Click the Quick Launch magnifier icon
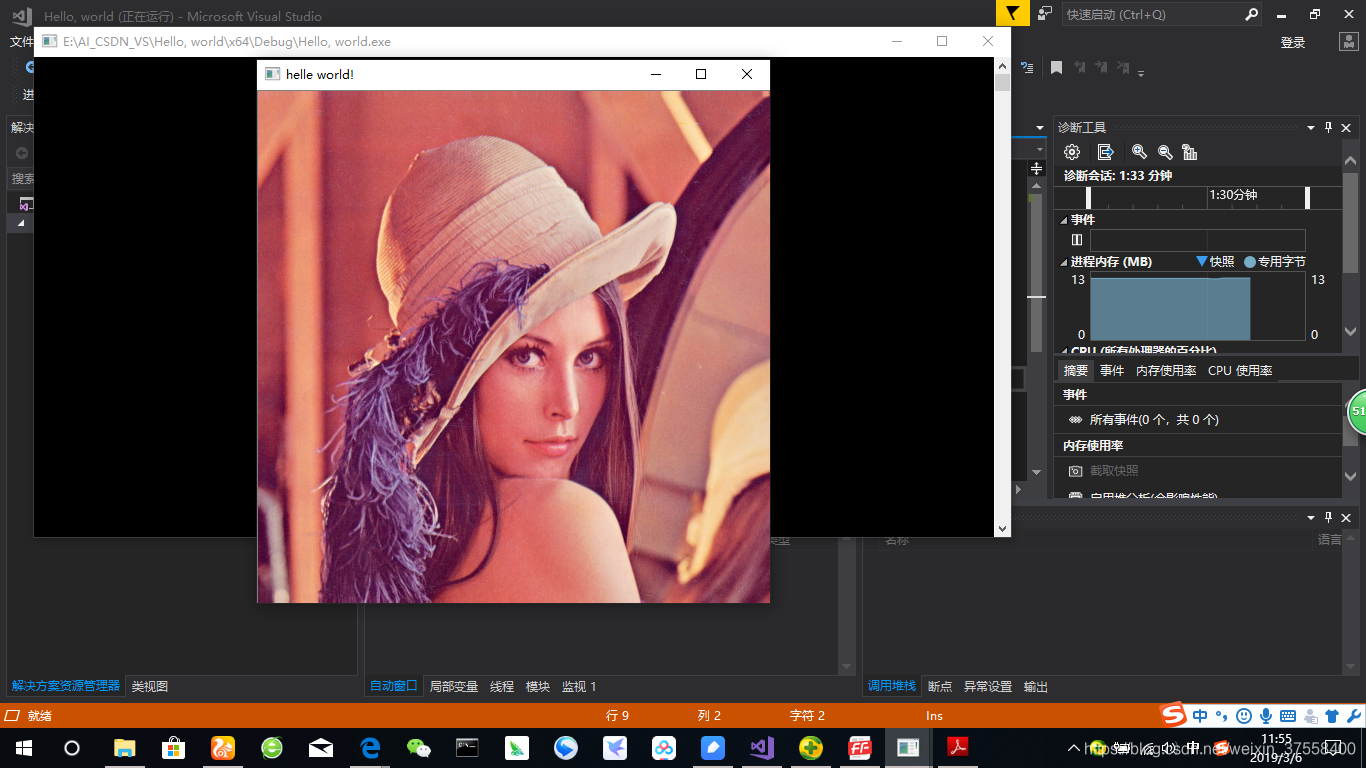The width and height of the screenshot is (1366, 768). [1251, 14]
